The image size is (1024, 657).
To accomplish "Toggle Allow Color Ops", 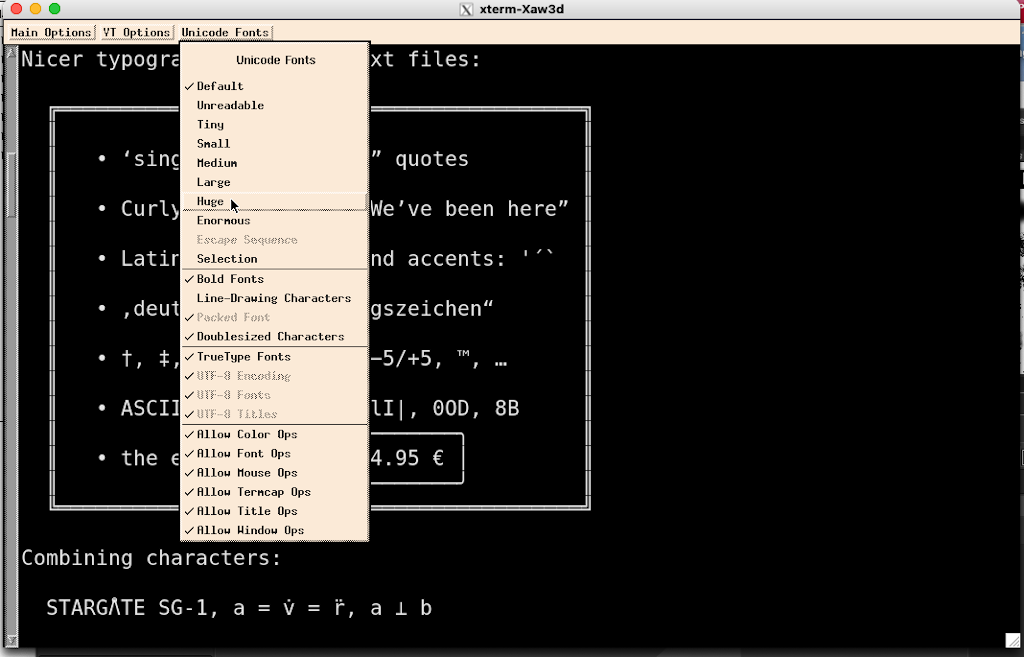I will click(x=247, y=435).
